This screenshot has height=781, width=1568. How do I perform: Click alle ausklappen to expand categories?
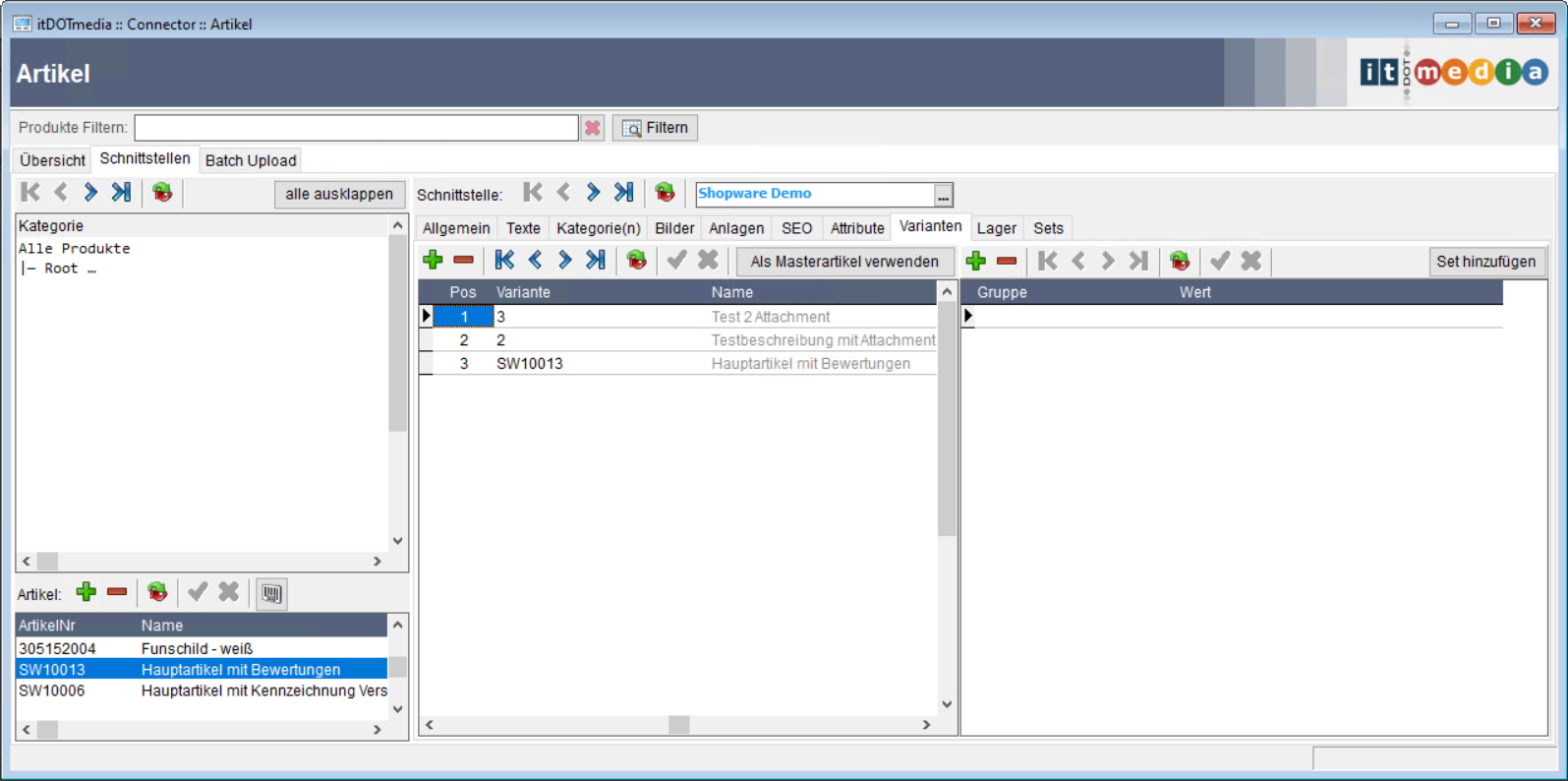click(338, 194)
